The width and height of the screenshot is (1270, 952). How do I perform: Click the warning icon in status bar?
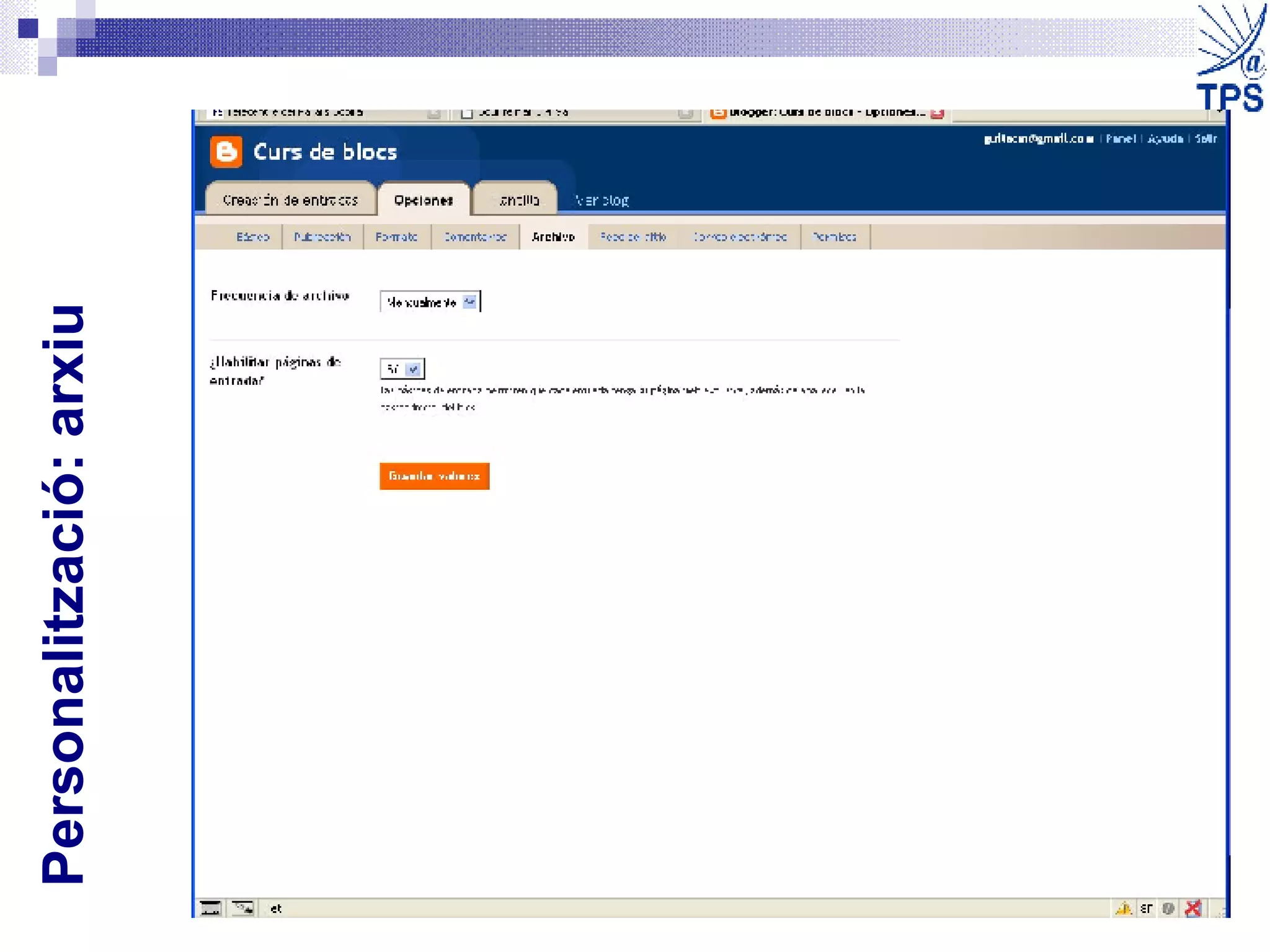point(1124,909)
